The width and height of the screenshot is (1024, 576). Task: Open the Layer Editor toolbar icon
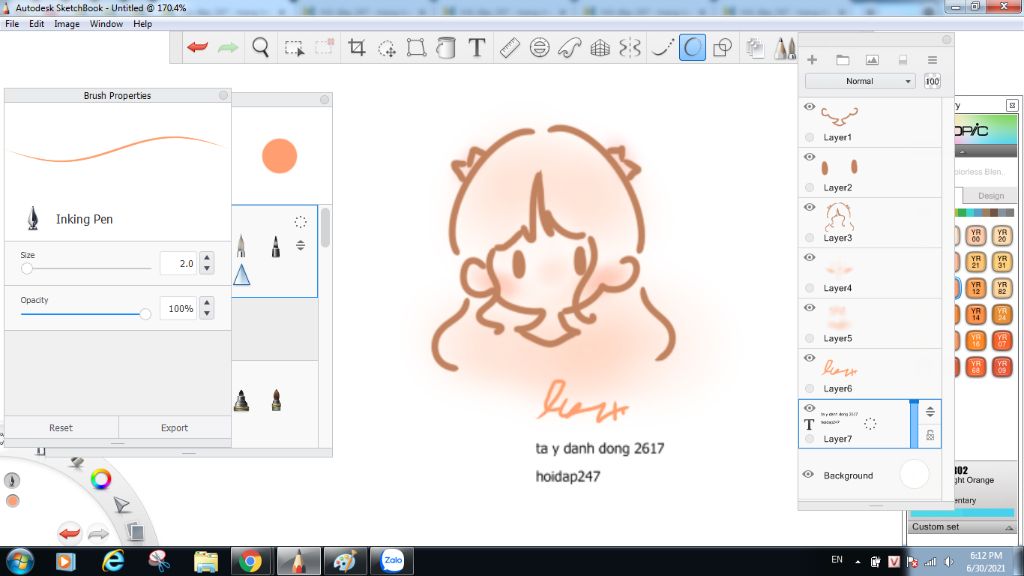(754, 48)
